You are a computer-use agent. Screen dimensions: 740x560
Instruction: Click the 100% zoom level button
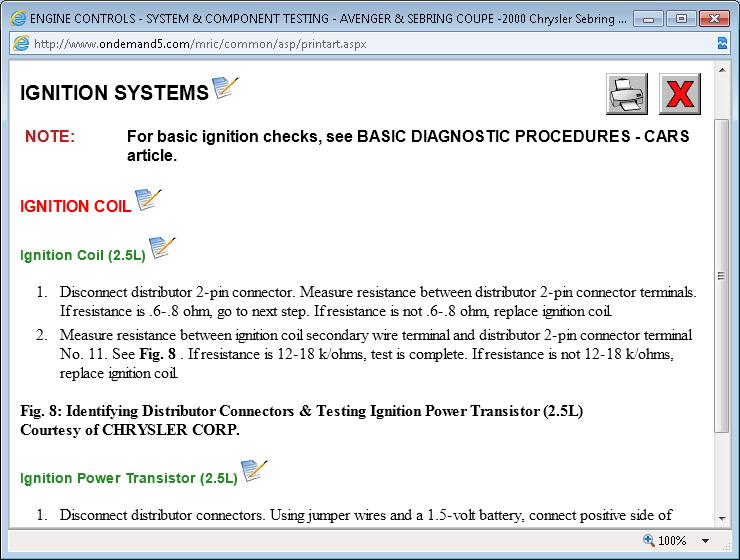pyautogui.click(x=672, y=541)
